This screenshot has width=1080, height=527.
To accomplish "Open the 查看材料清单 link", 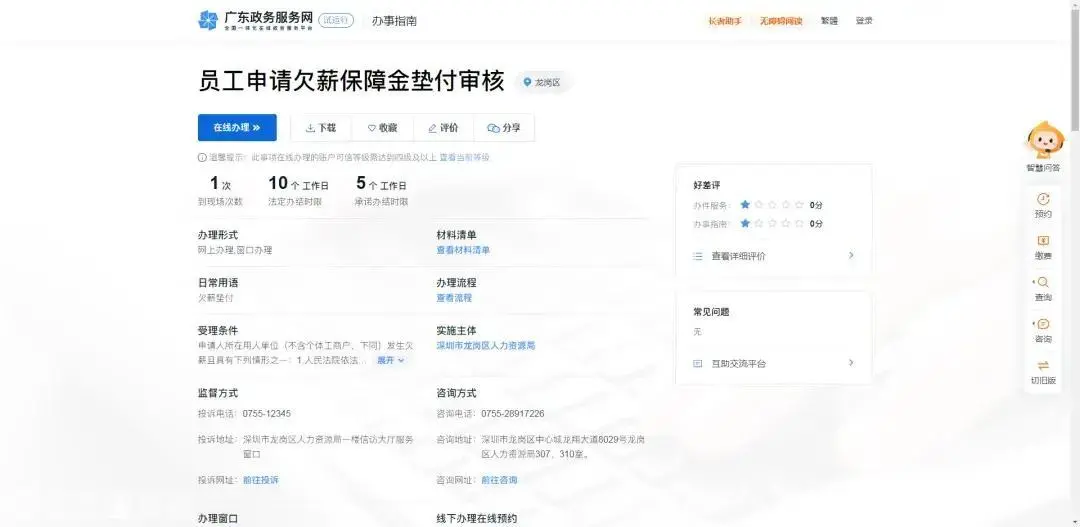I will point(463,250).
